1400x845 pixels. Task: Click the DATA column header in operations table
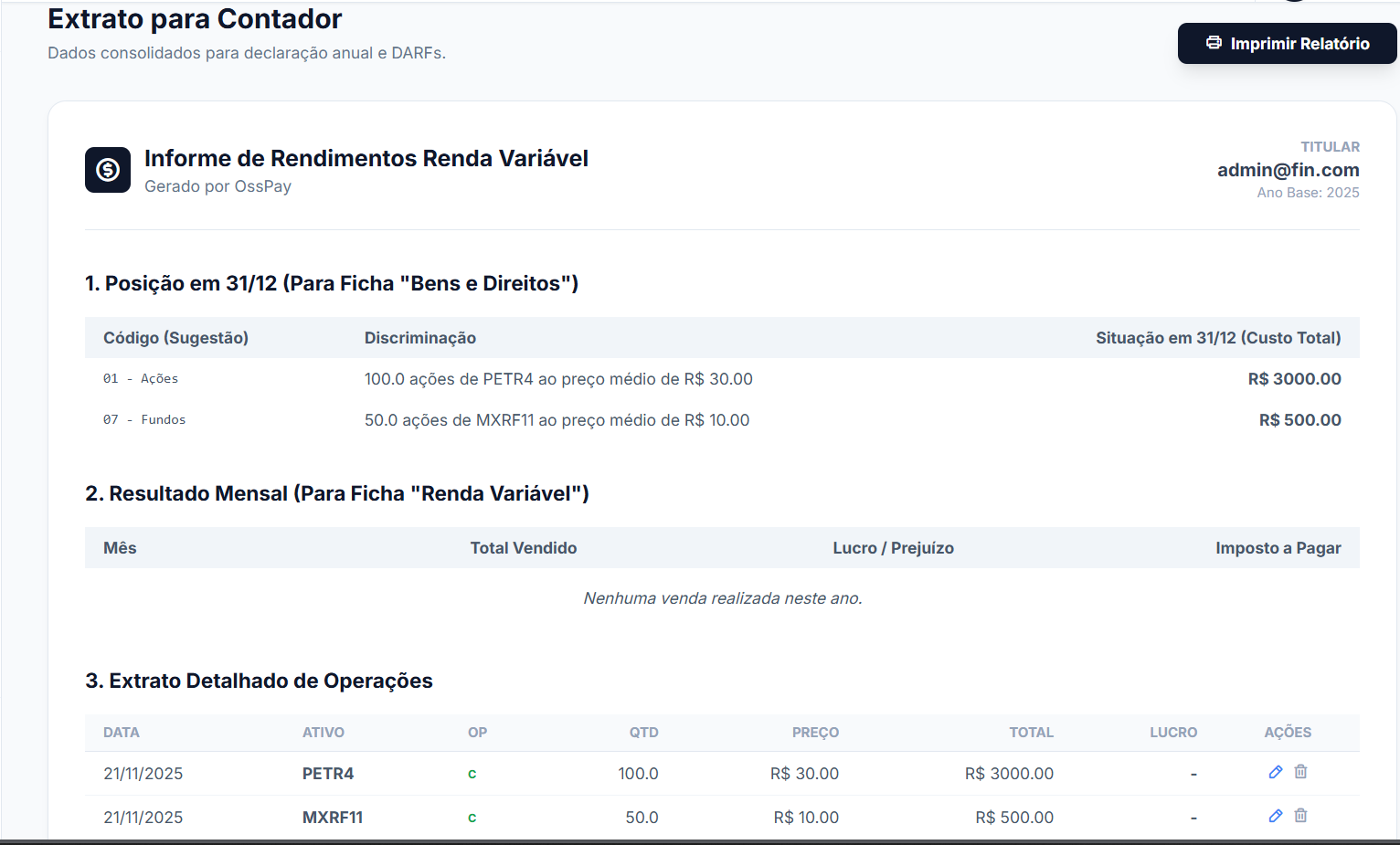[122, 733]
